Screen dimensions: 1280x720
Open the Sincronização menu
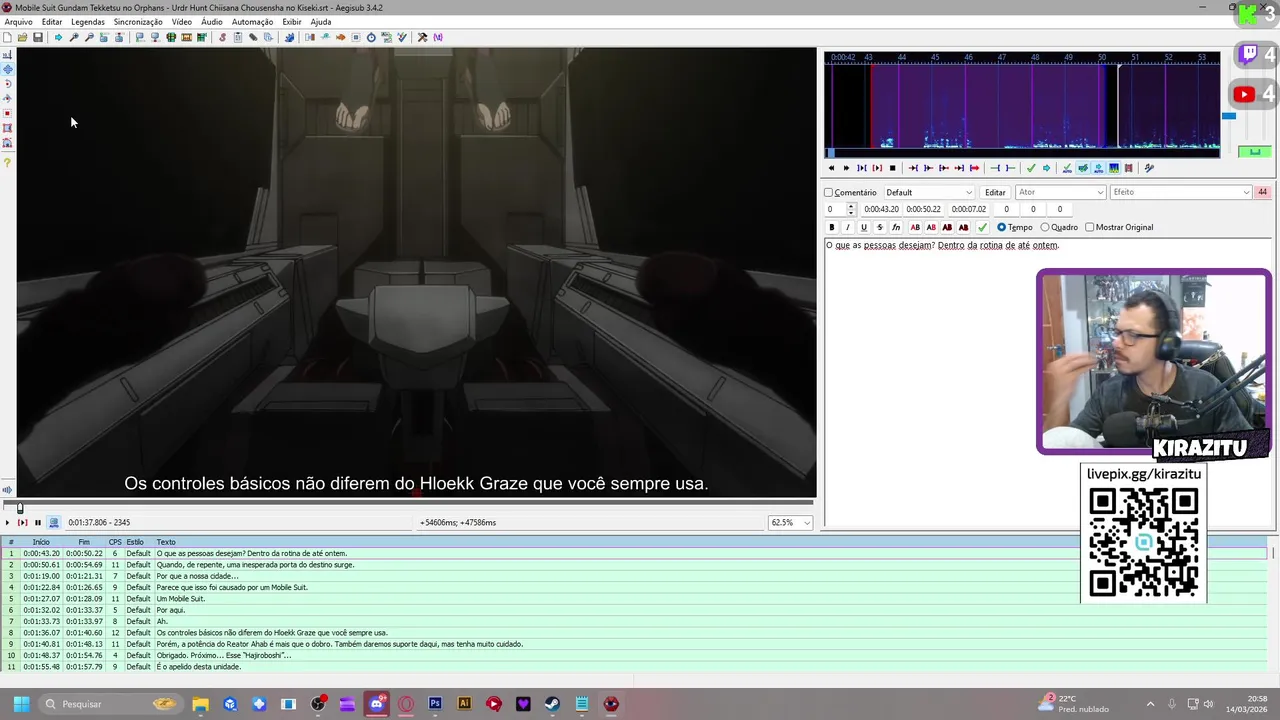point(138,22)
